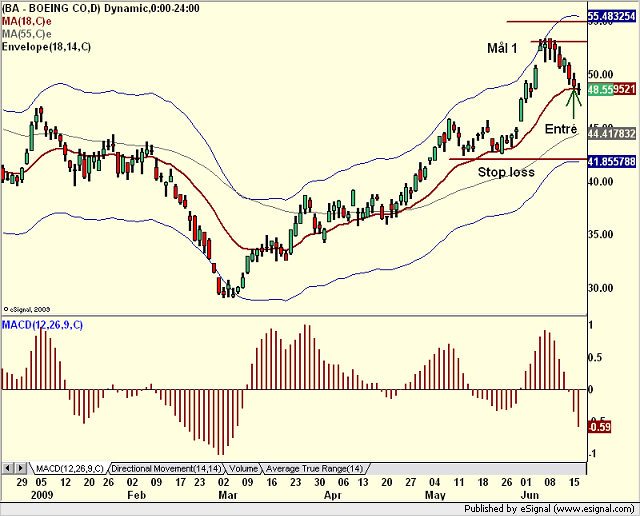Click the Mar month label on time axis

point(228,495)
